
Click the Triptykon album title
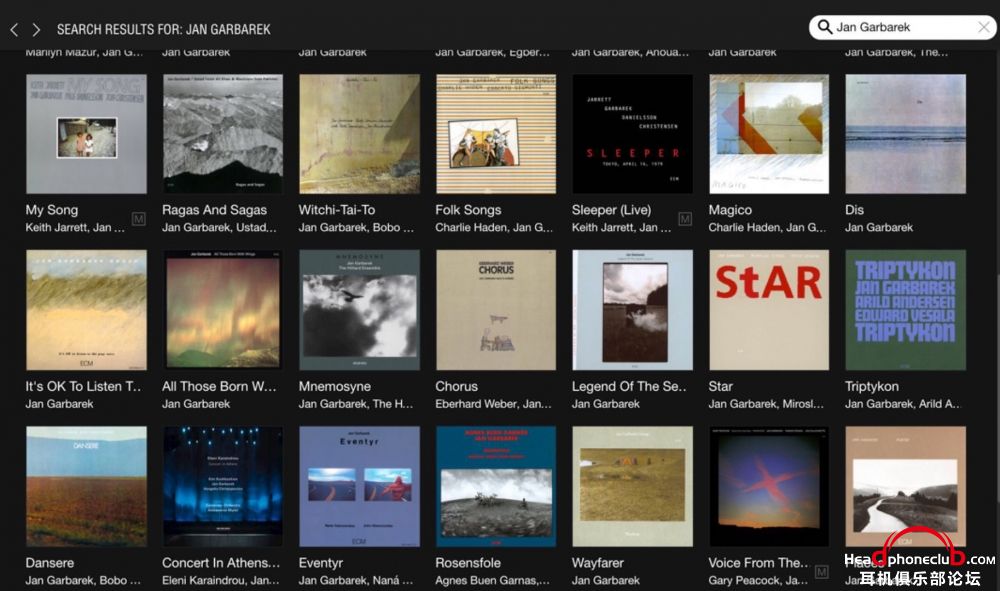tap(872, 386)
